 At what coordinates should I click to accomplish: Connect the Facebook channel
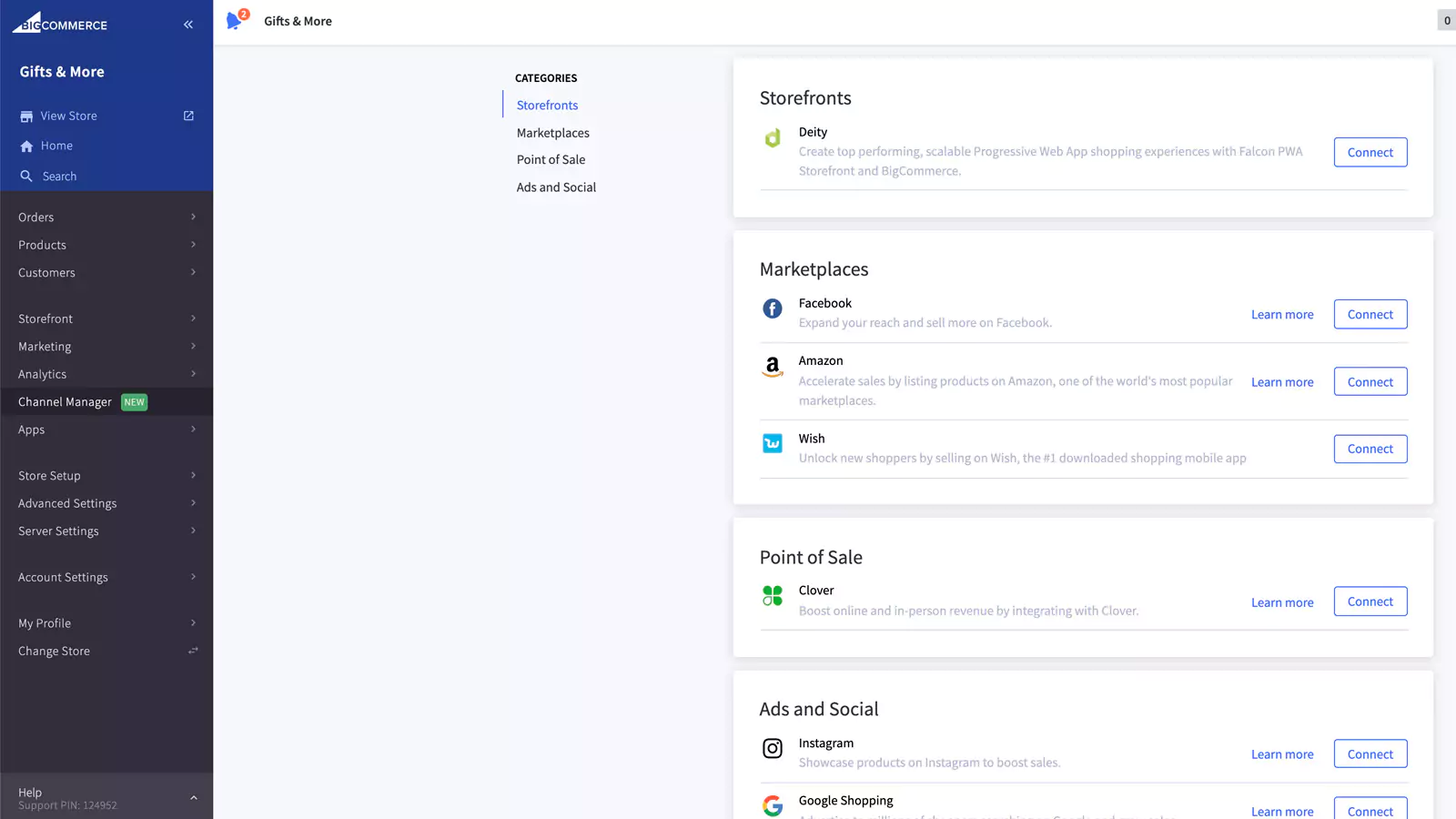click(x=1370, y=314)
